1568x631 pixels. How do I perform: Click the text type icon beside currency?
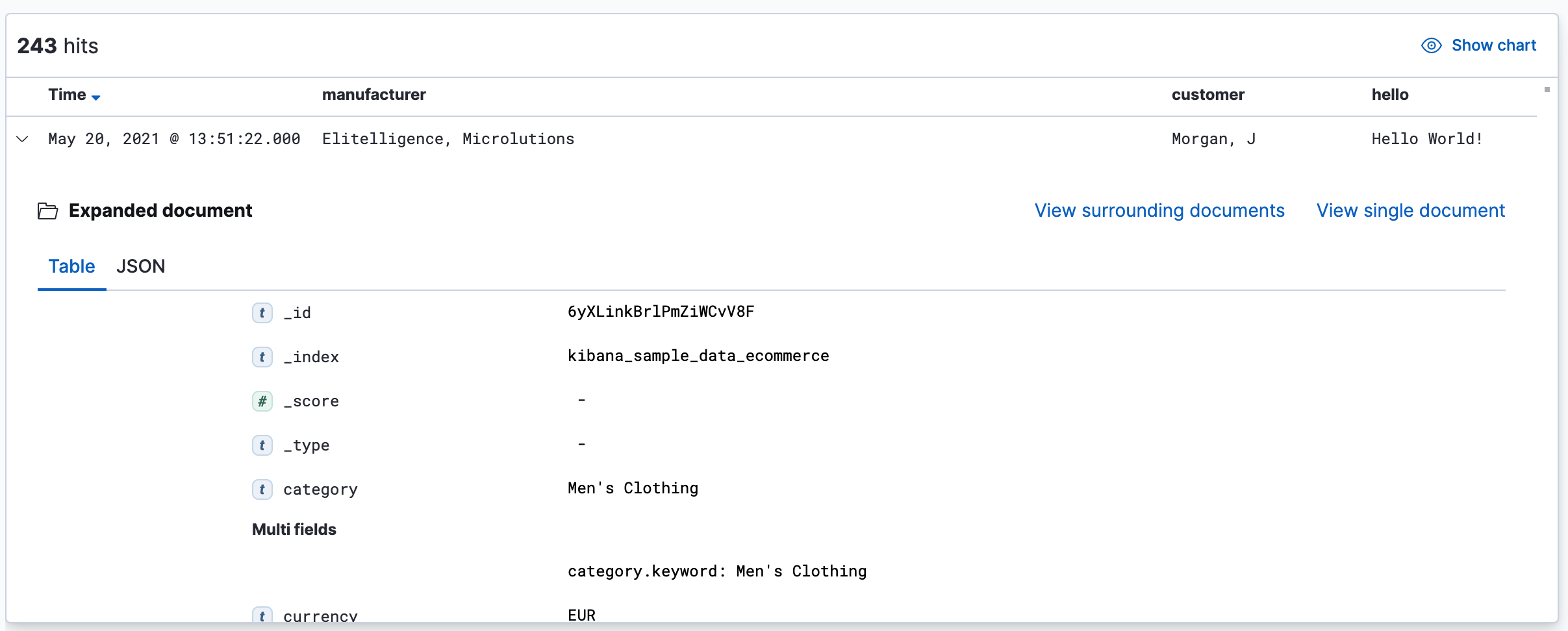[262, 615]
